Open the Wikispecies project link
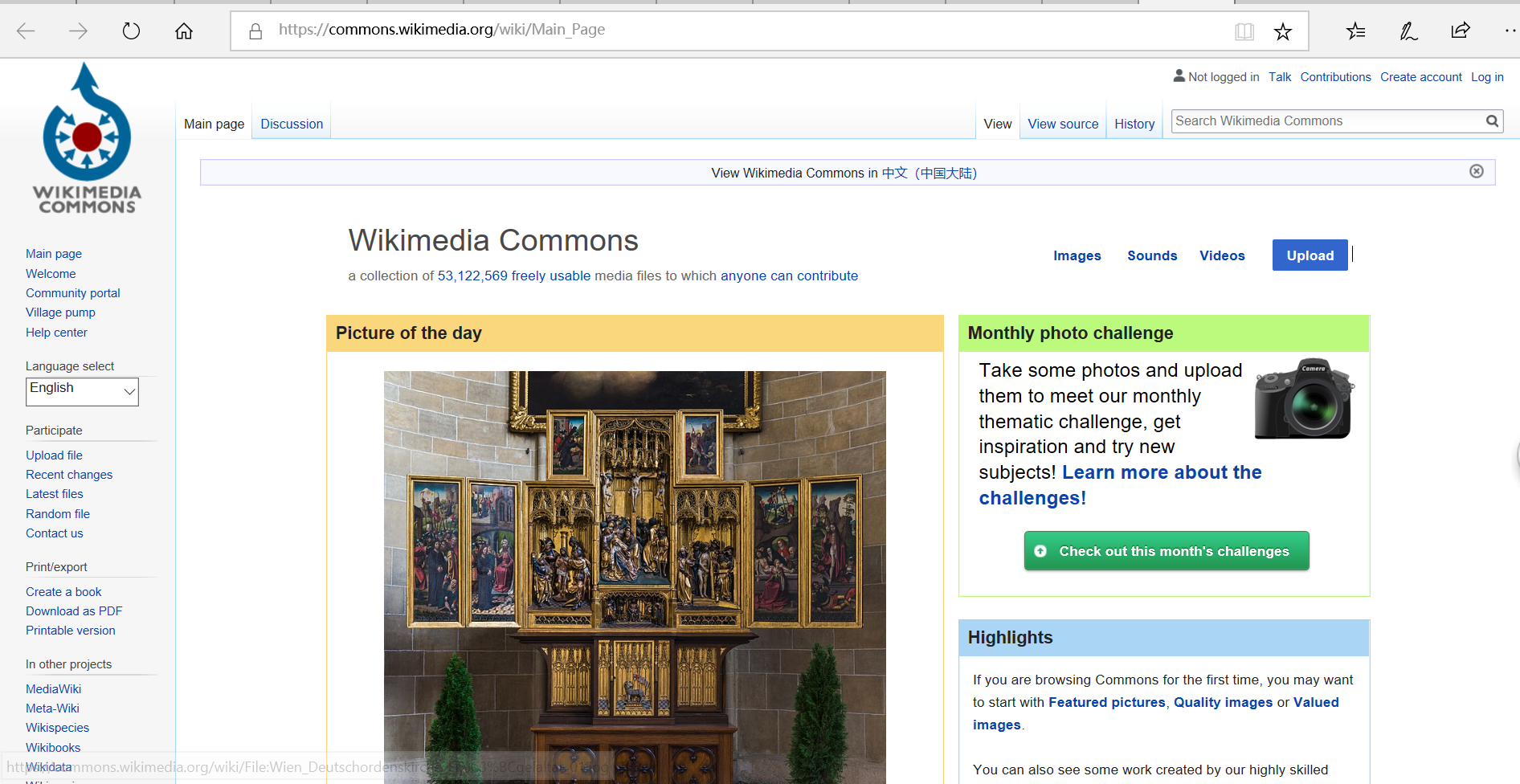 [58, 728]
